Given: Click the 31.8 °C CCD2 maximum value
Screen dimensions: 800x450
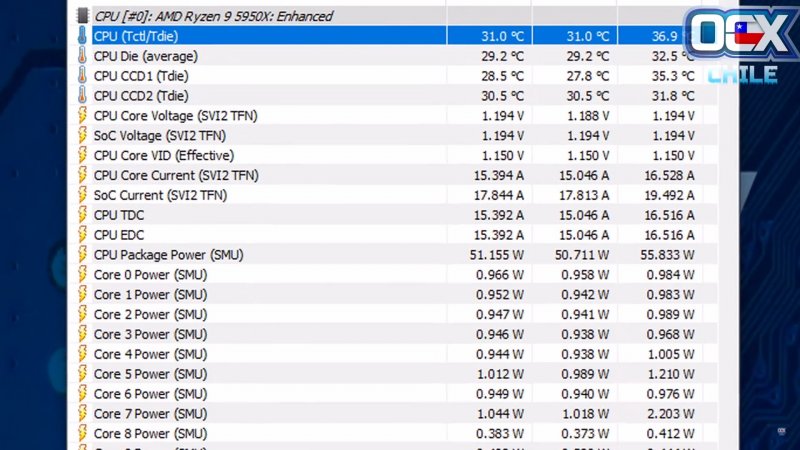Looking at the screenshot, I should point(672,96).
